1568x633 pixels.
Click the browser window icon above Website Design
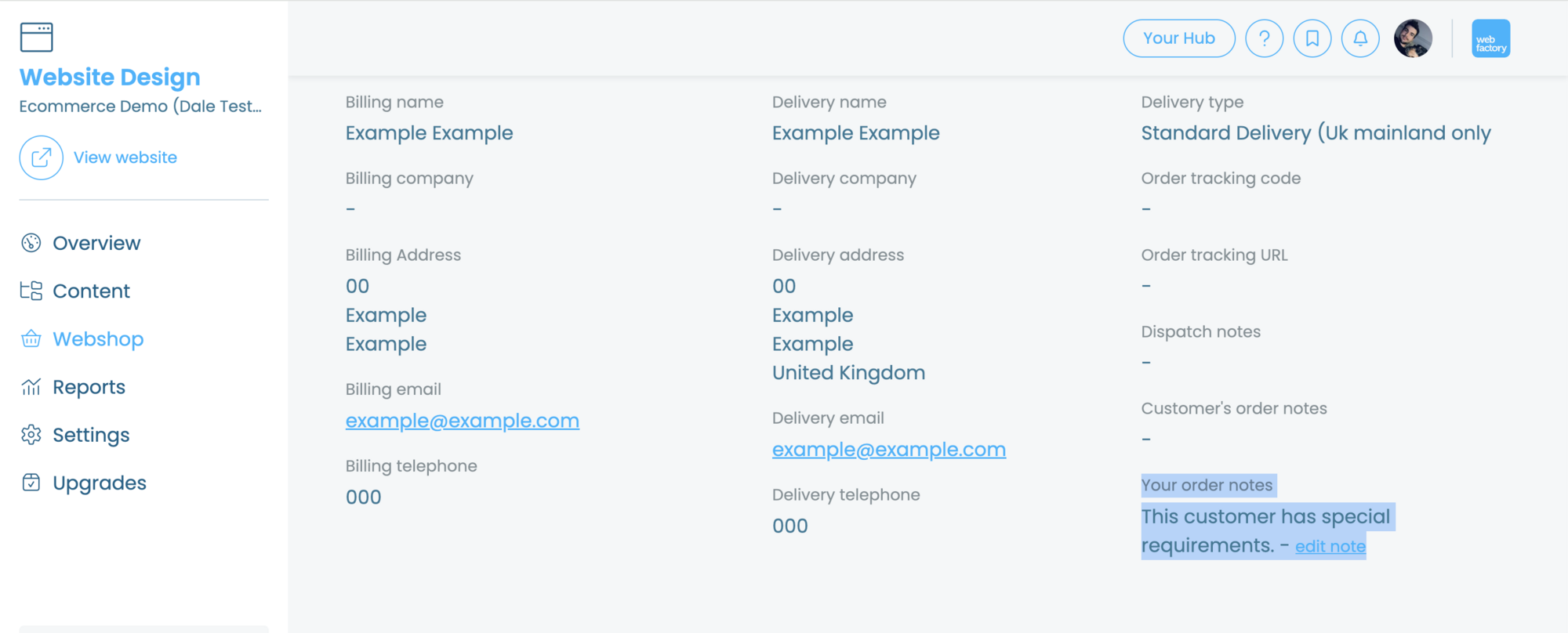click(36, 37)
